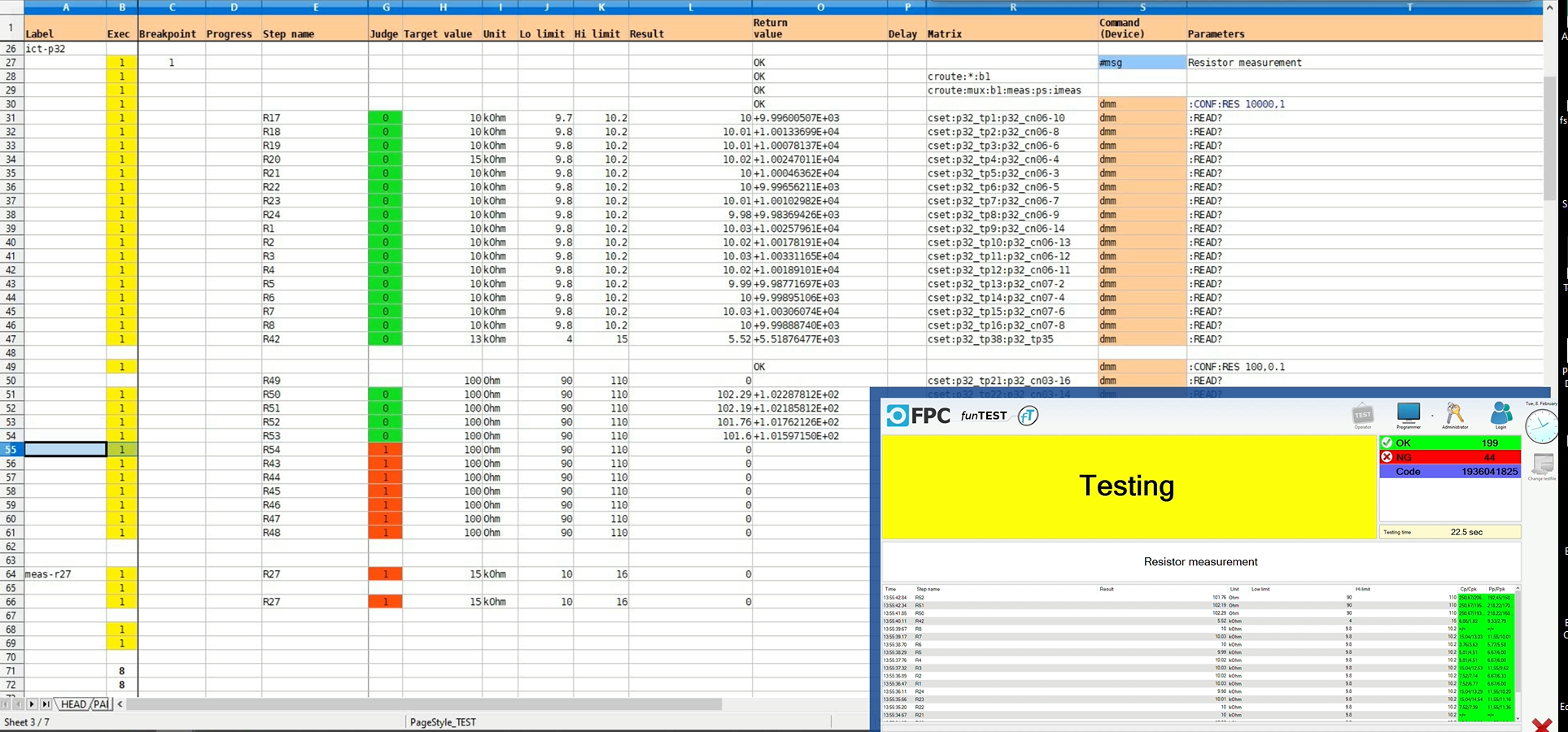This screenshot has width=1568, height=732.
Task: Click the green Judge cell for R17
Action: [x=386, y=118]
